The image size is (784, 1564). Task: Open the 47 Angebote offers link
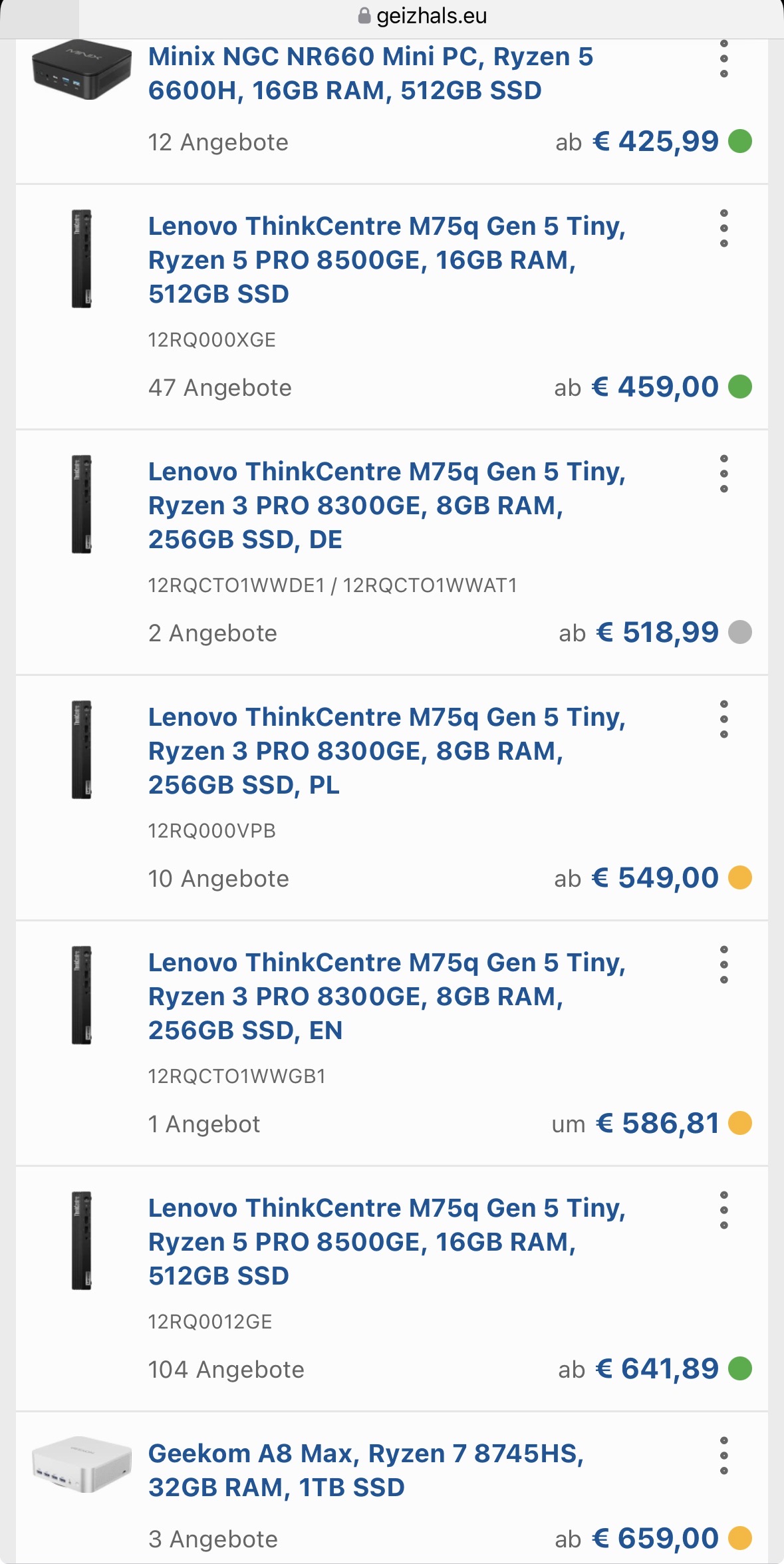(220, 388)
